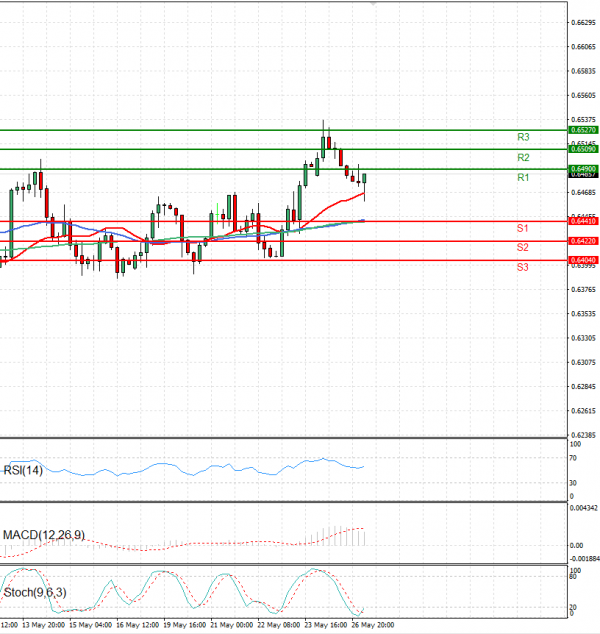
Task: Click the RSI(14) indicator label
Action: click(23, 470)
